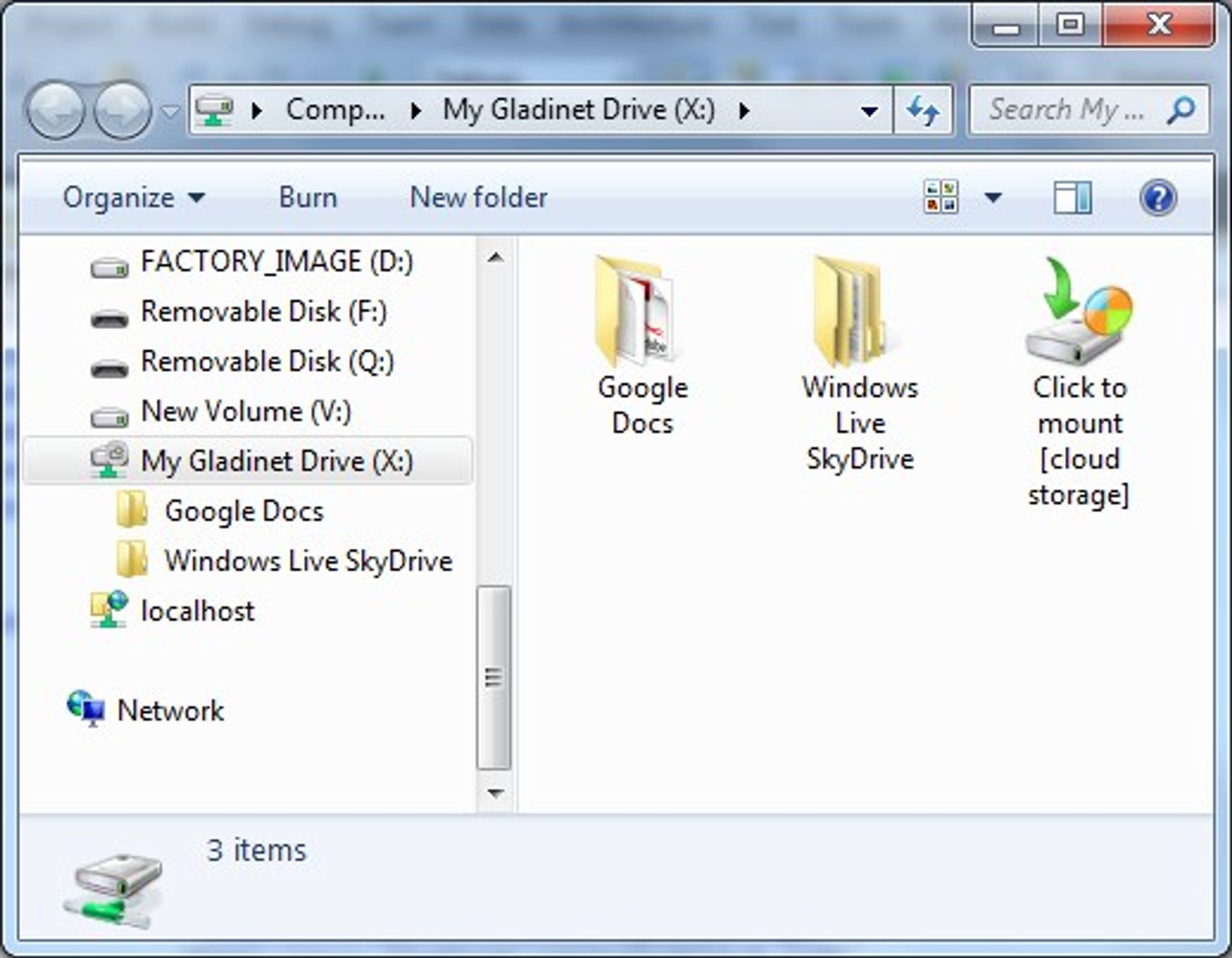Select the Google Docs label in the sidebar tree
This screenshot has width=1232, height=958.
tap(244, 511)
